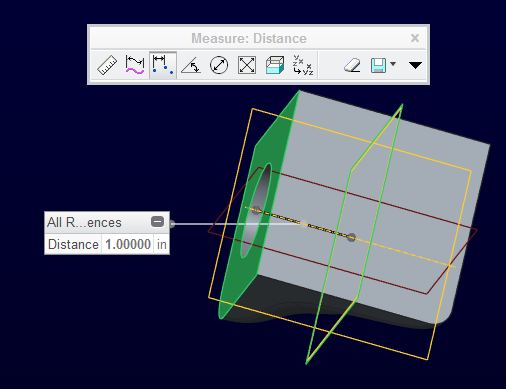This screenshot has height=389, width=506.
Task: Select the Angle measure tool
Action: click(x=191, y=65)
